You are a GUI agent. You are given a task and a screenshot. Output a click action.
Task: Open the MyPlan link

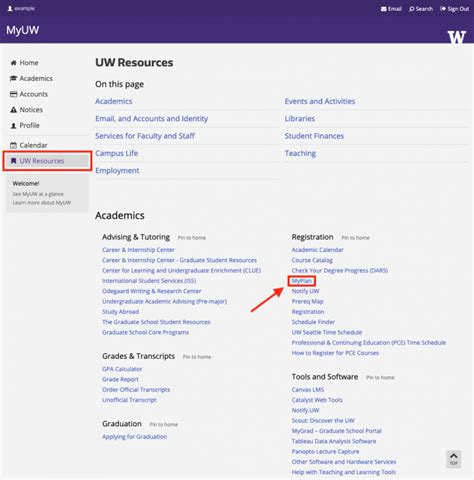tap(302, 281)
